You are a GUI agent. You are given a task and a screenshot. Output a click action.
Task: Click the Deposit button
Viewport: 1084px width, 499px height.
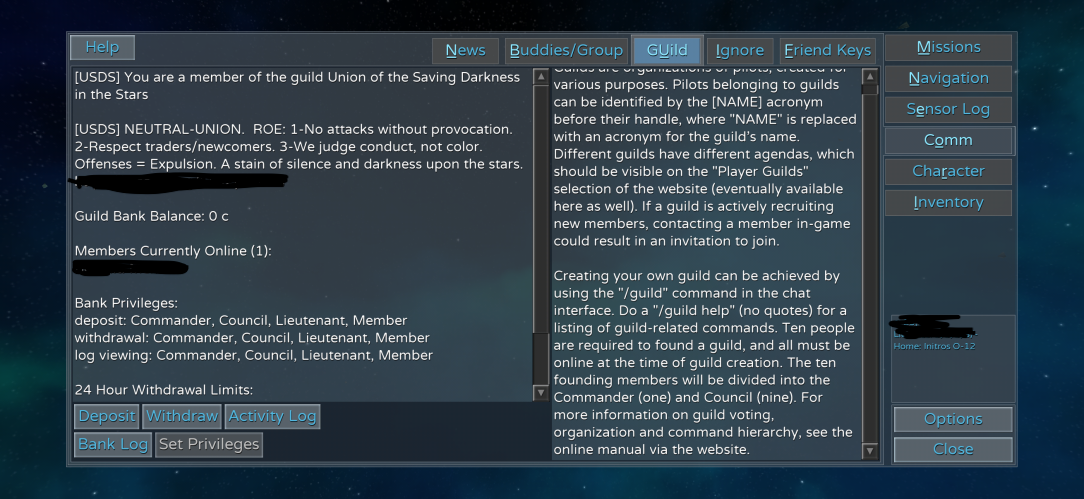pyautogui.click(x=106, y=417)
